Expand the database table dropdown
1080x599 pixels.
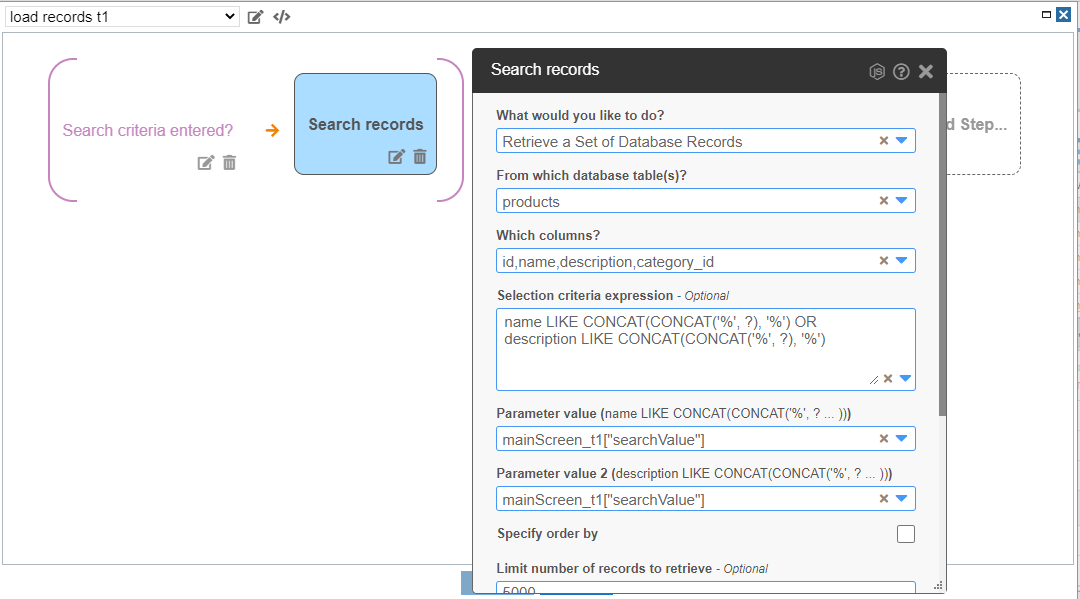pos(902,200)
